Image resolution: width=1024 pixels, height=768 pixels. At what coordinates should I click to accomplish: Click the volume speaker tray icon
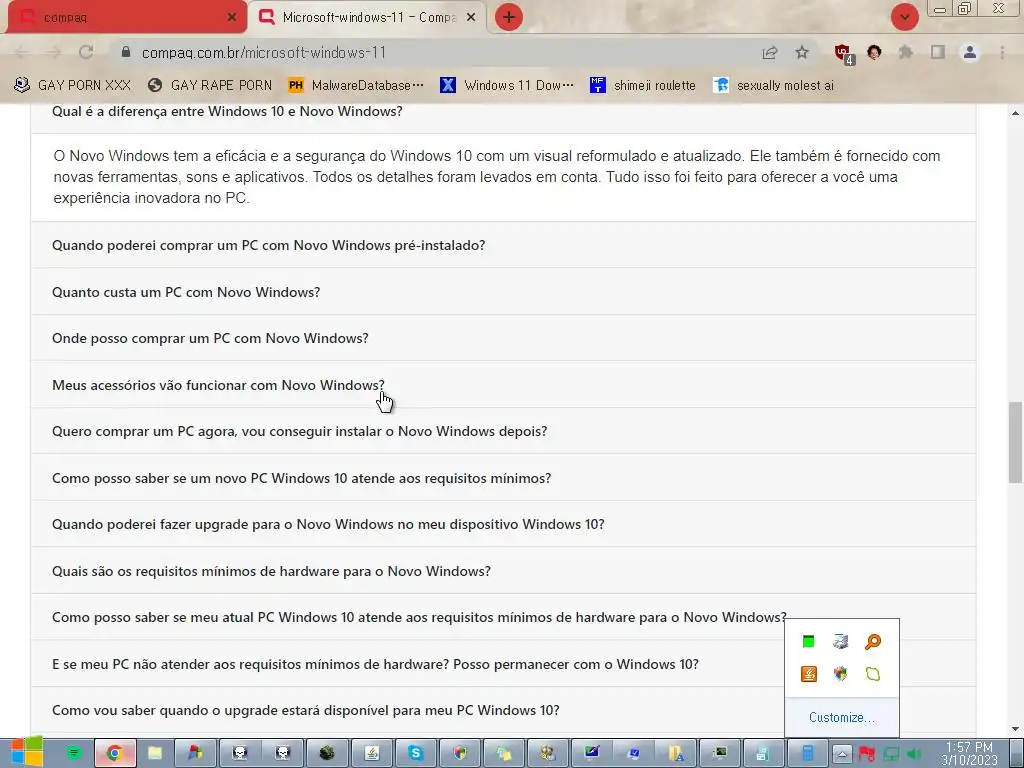point(914,755)
